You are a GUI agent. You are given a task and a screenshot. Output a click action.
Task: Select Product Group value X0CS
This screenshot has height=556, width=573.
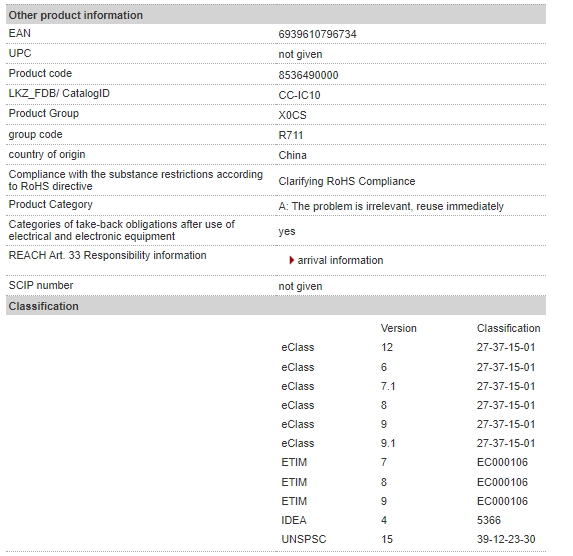pos(292,116)
